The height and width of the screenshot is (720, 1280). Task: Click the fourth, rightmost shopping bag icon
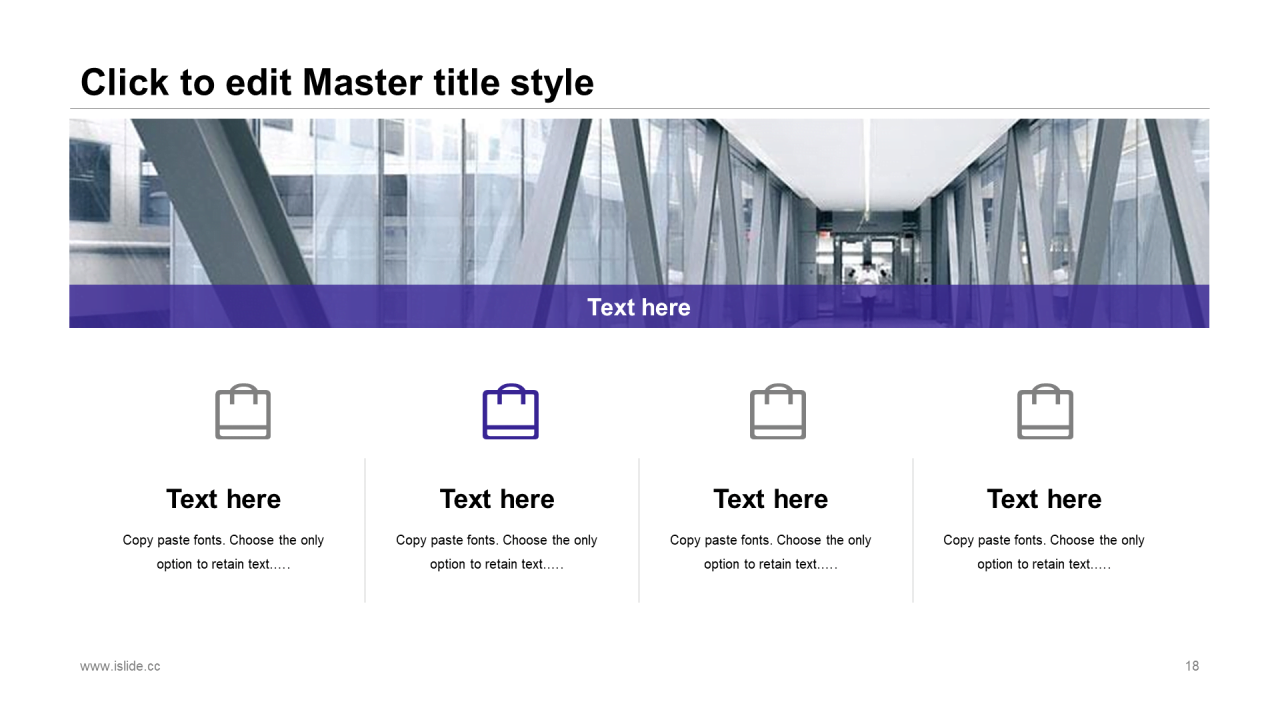point(1045,411)
